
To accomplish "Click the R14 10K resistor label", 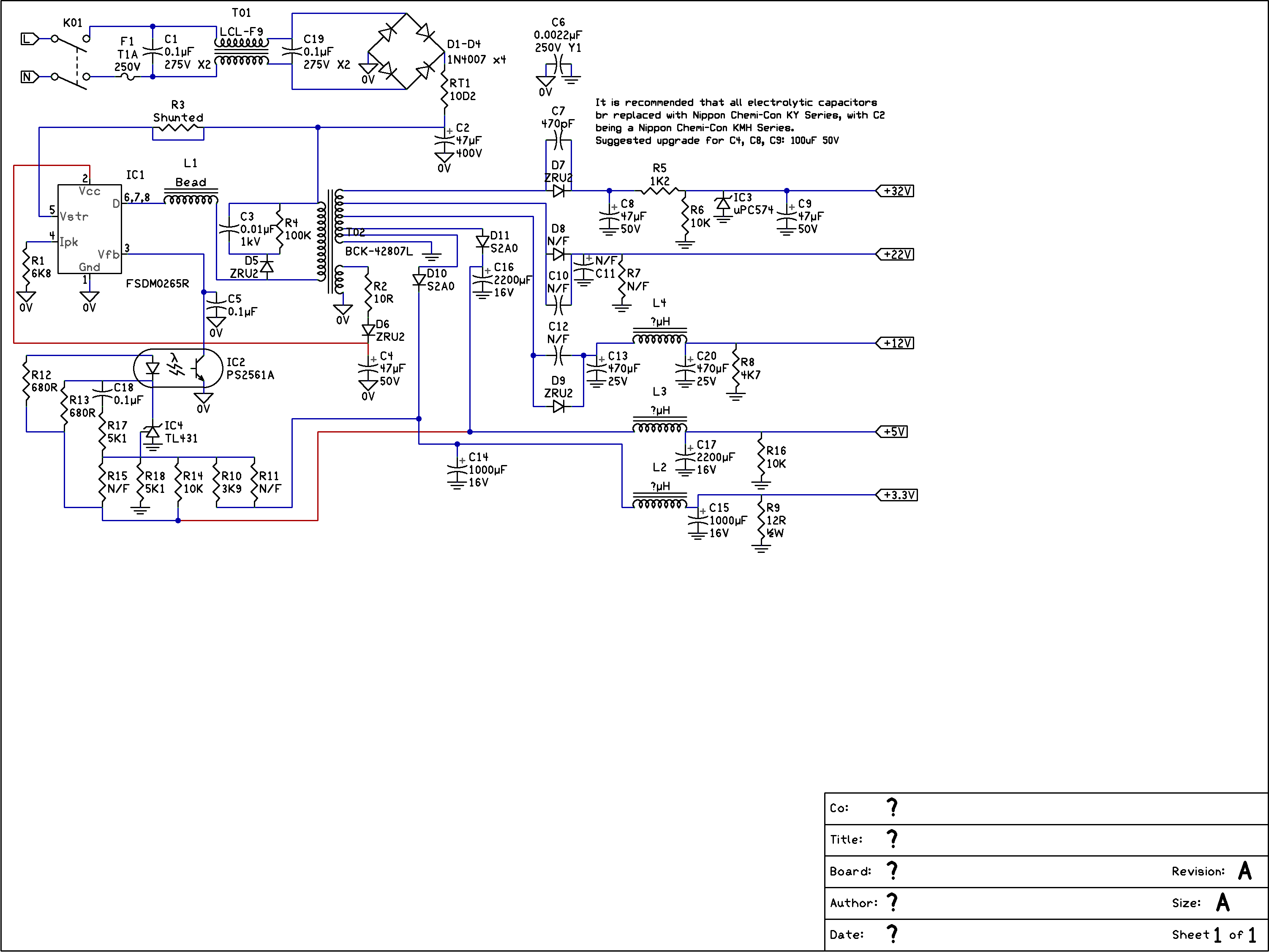I will coord(193,482).
